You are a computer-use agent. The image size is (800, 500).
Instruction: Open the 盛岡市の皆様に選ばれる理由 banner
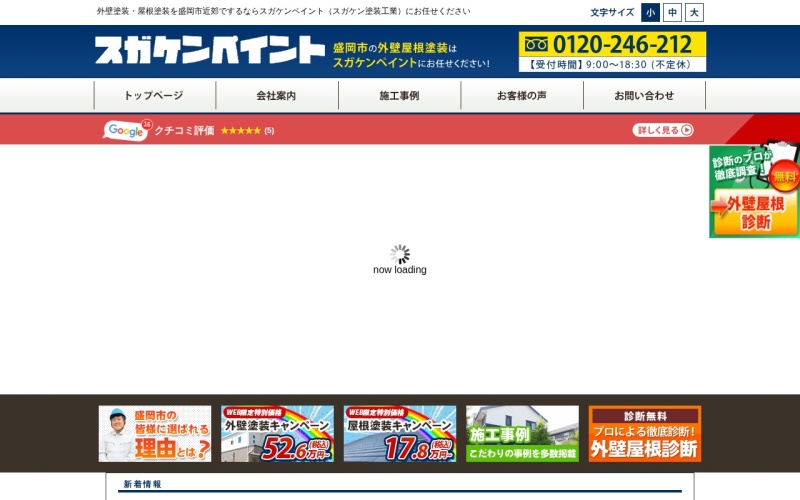[x=155, y=434]
